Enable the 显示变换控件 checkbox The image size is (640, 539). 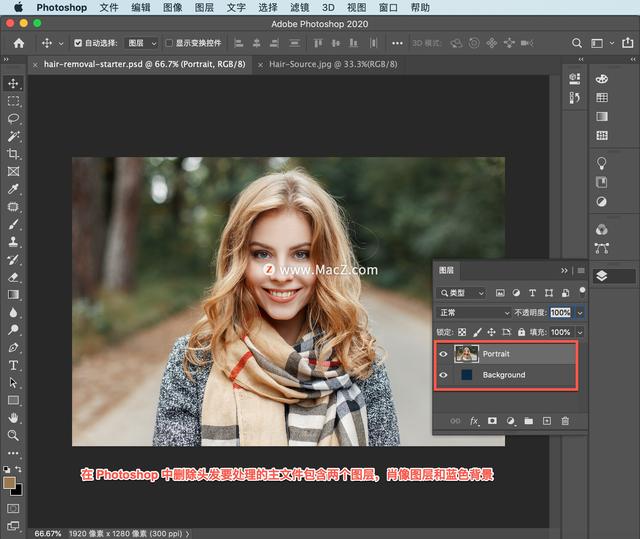[168, 44]
